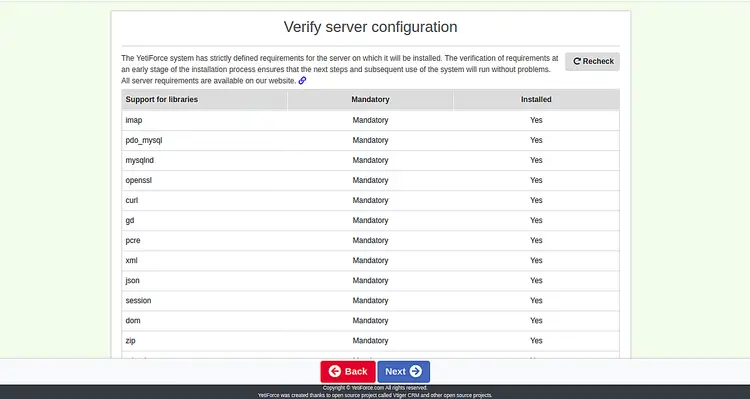Click the 'Mandatory' cell in session row

tap(370, 301)
